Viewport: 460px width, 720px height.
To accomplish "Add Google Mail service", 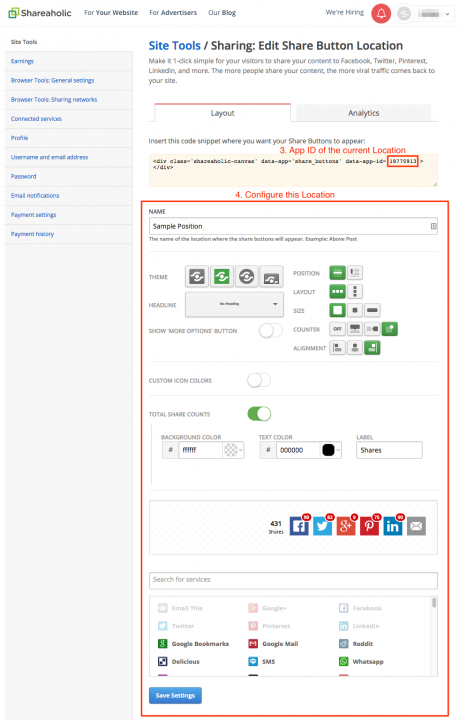I will point(273,644).
